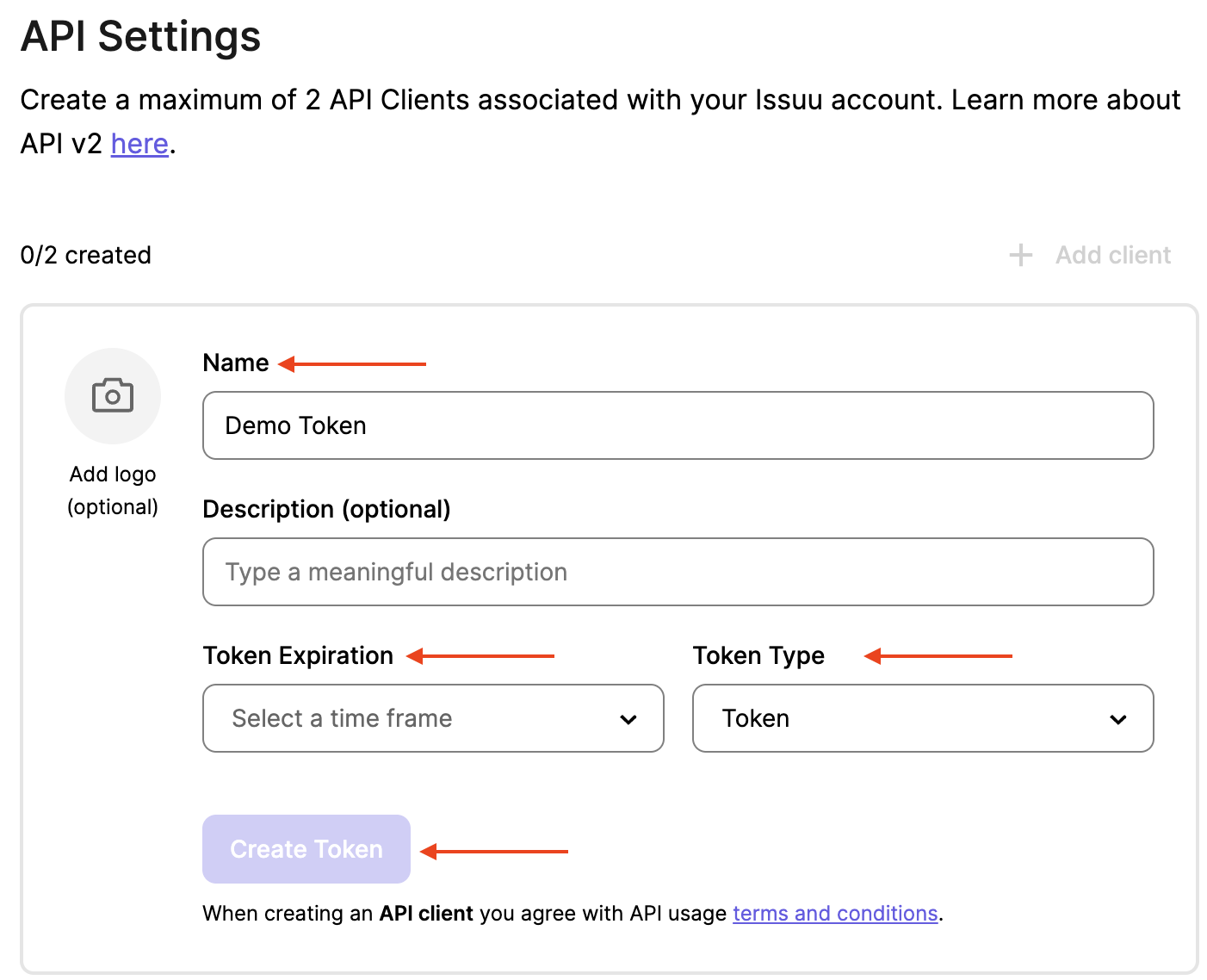Click the Token Expiration label

pyautogui.click(x=298, y=655)
